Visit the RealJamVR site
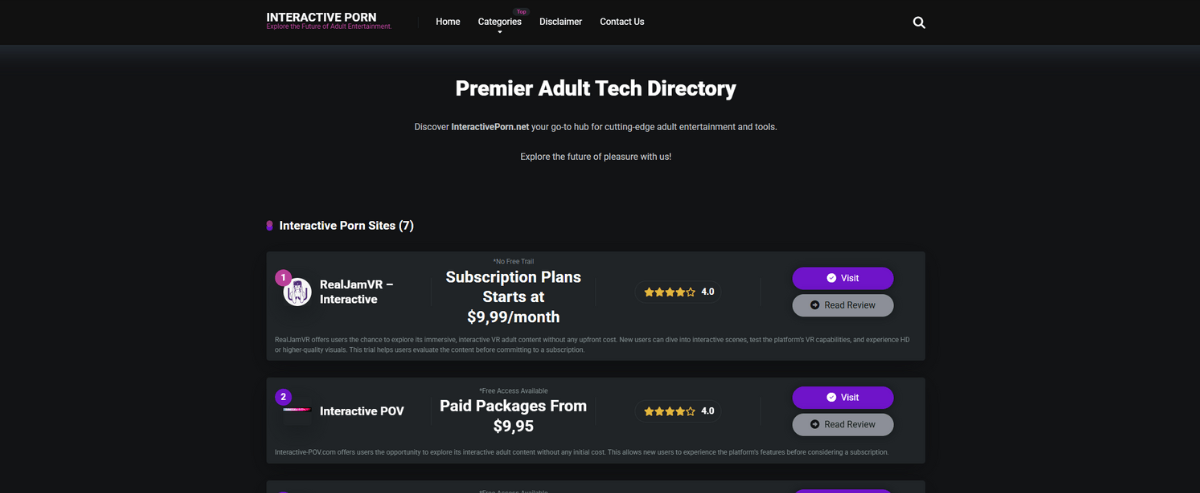The image size is (1200, 493). click(x=842, y=278)
